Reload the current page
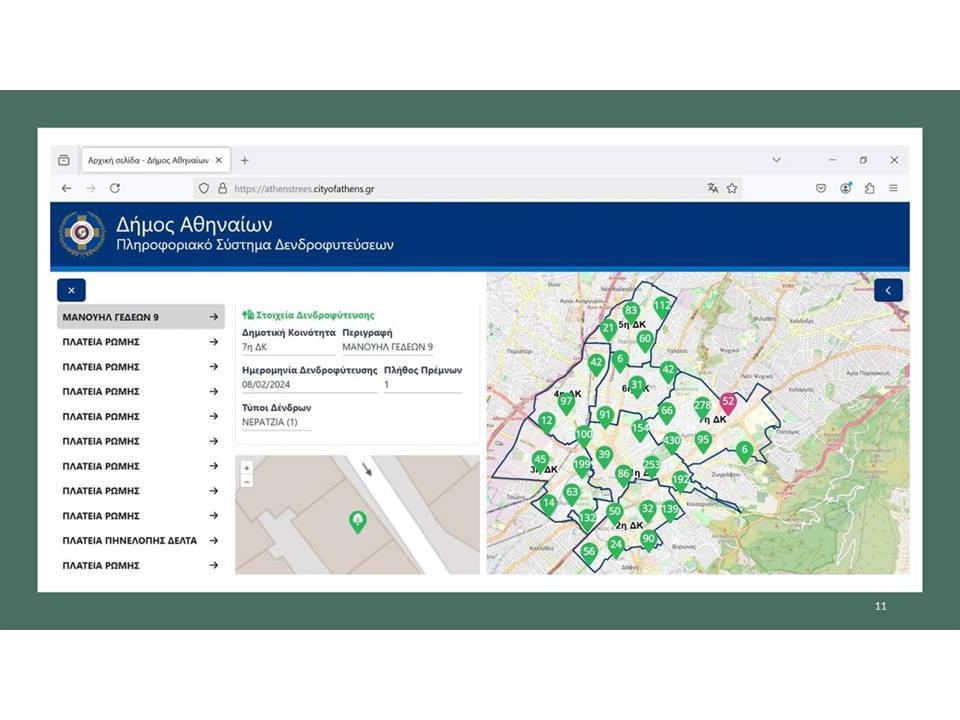The image size is (960, 720). [114, 189]
